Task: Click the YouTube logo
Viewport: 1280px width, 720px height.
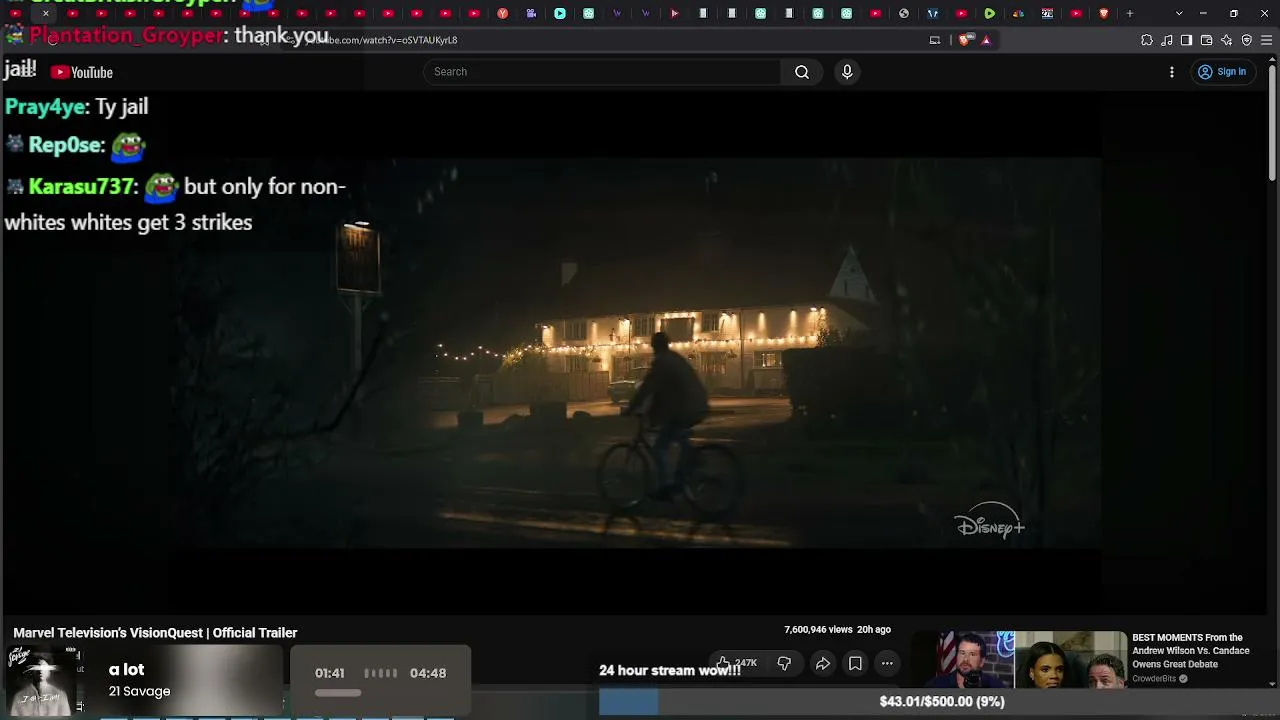Action: tap(82, 72)
